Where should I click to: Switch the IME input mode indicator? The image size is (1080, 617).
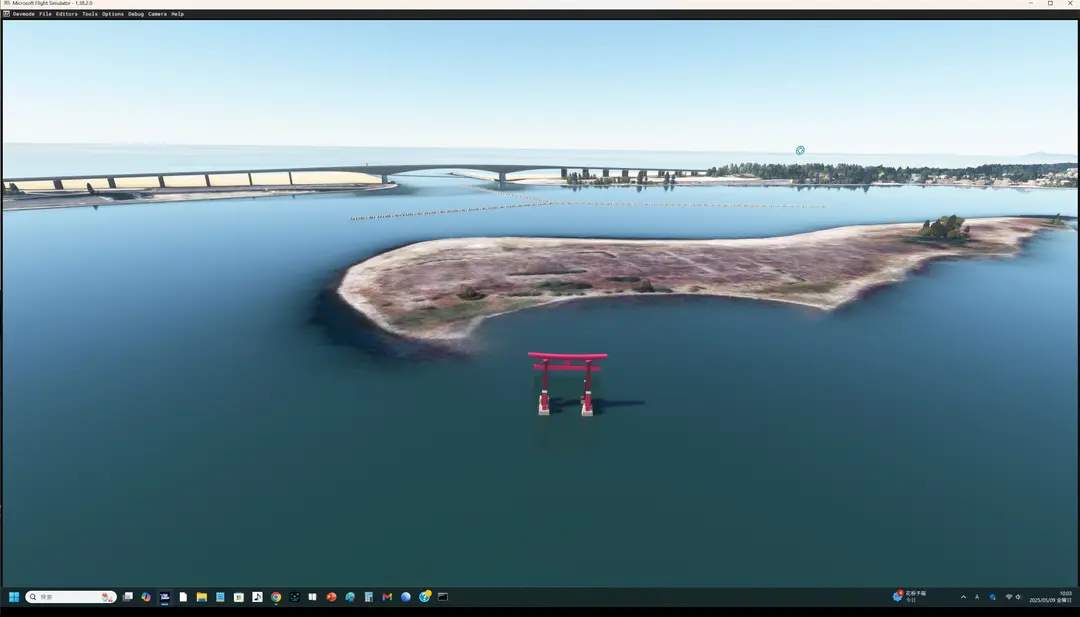tap(977, 597)
